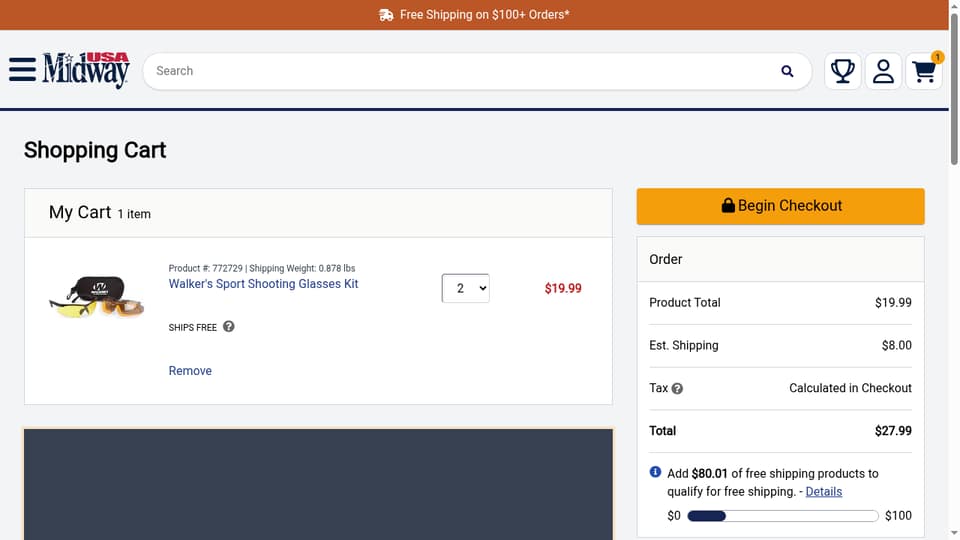
Task: Click the Tax help question icon
Action: (677, 389)
